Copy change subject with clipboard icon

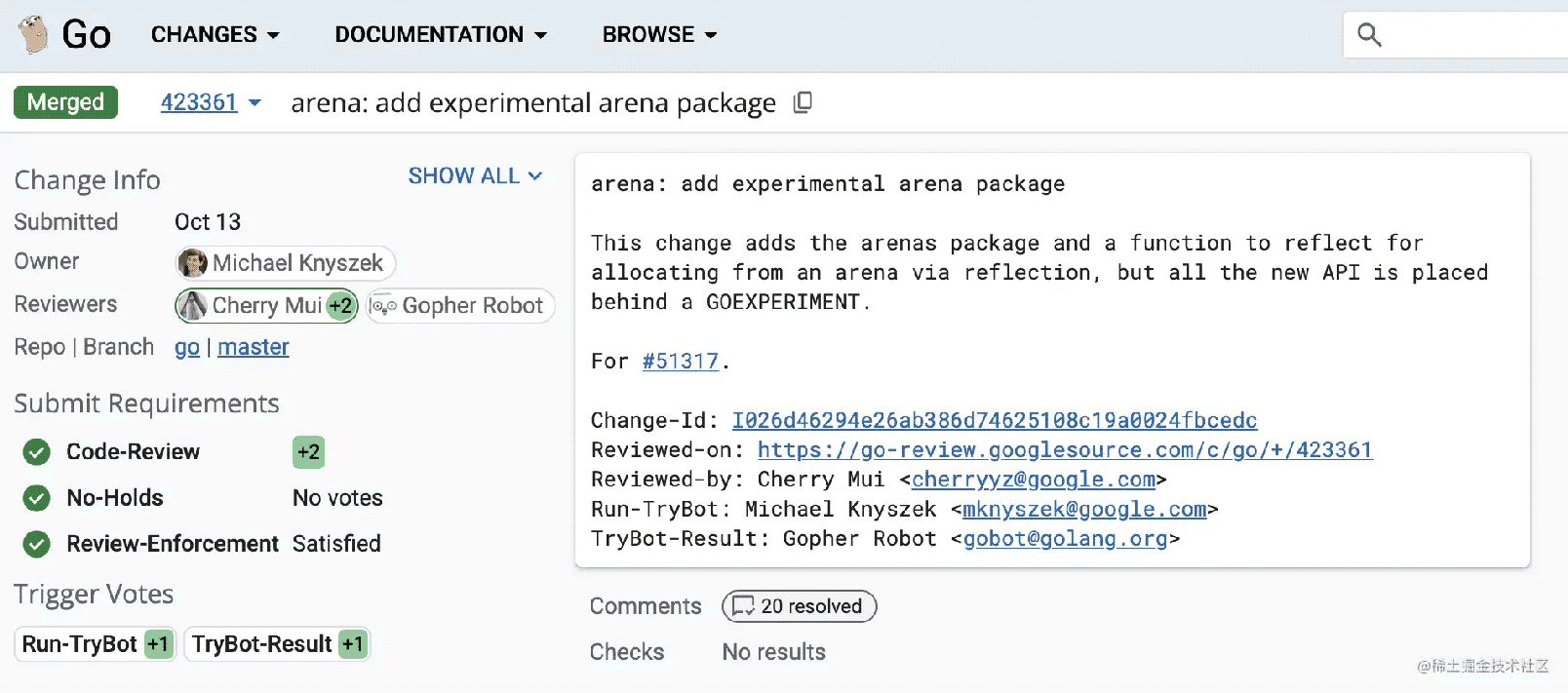[803, 102]
